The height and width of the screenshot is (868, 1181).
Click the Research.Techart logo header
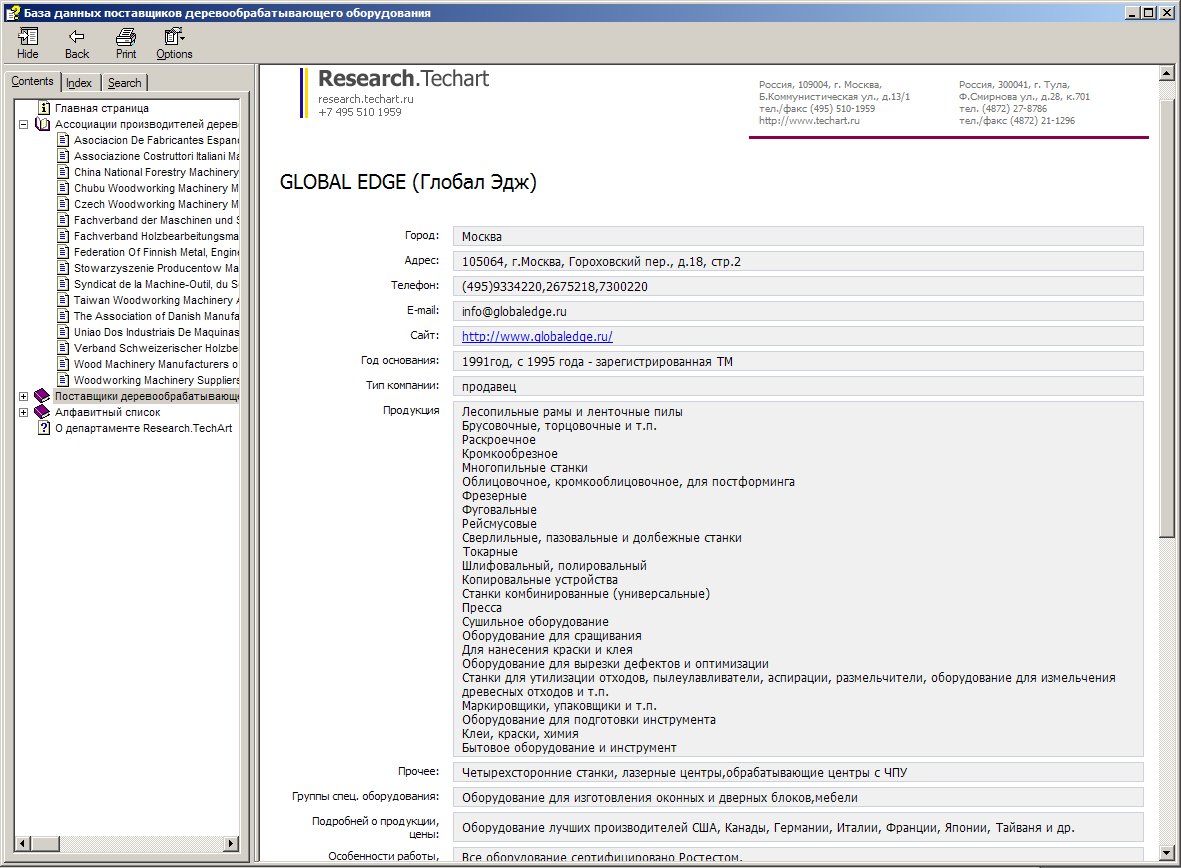[x=404, y=78]
